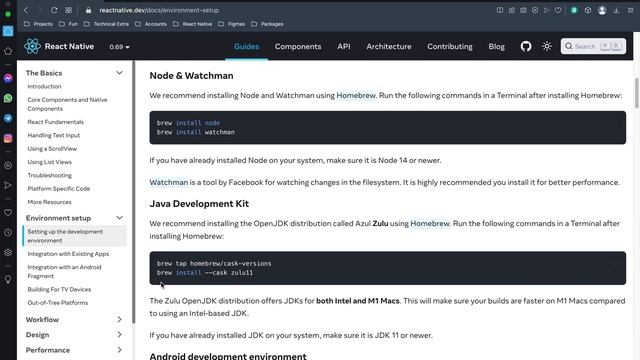Open the GitHub repository icon

click(526, 47)
